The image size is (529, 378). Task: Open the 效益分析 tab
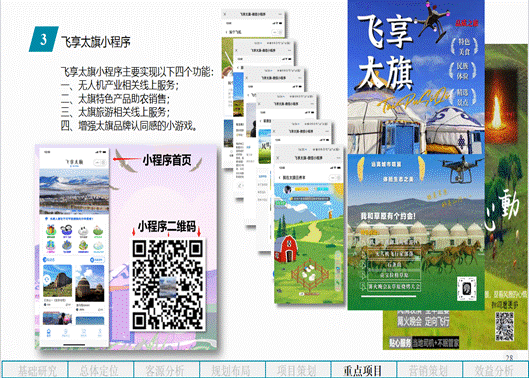495,370
